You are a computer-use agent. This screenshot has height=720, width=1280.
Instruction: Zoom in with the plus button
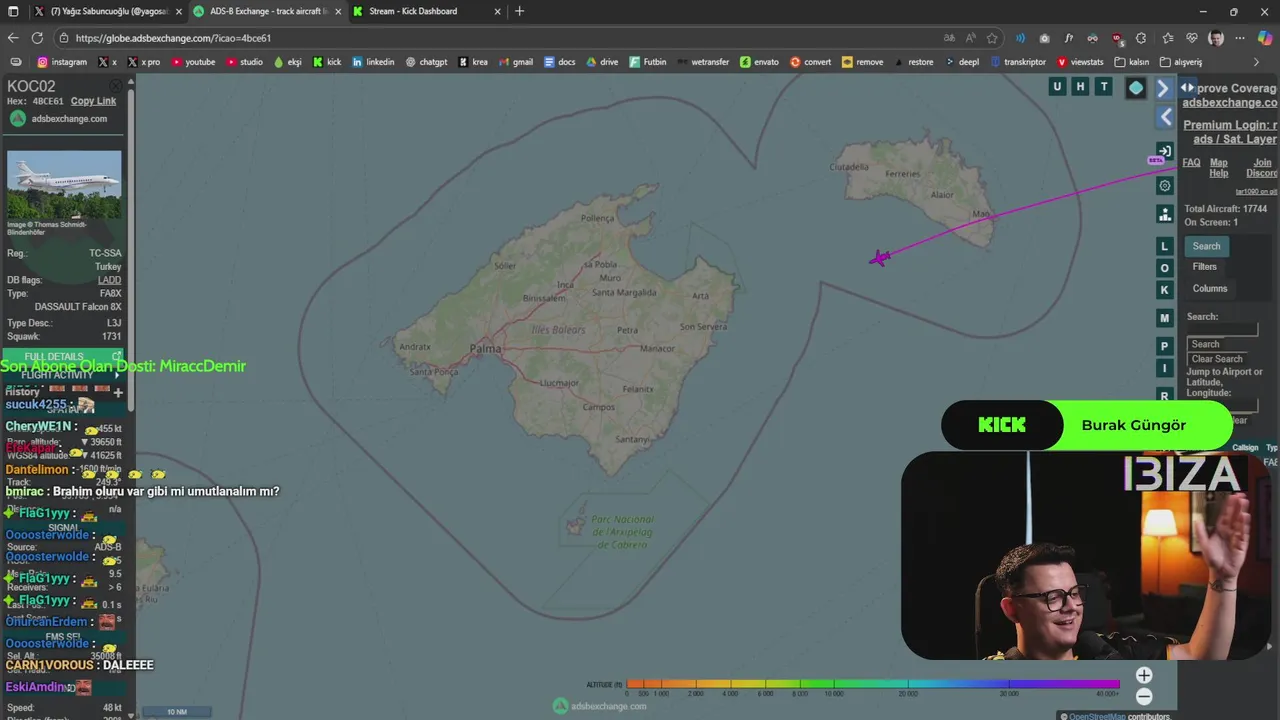(1144, 676)
